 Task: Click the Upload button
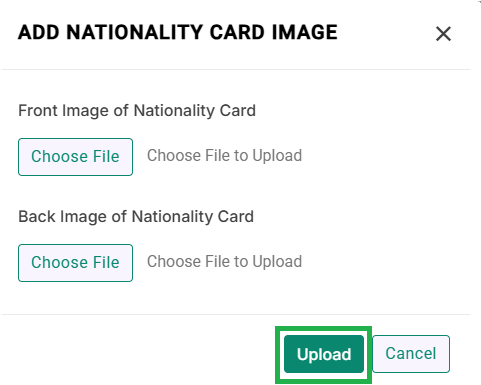point(324,354)
